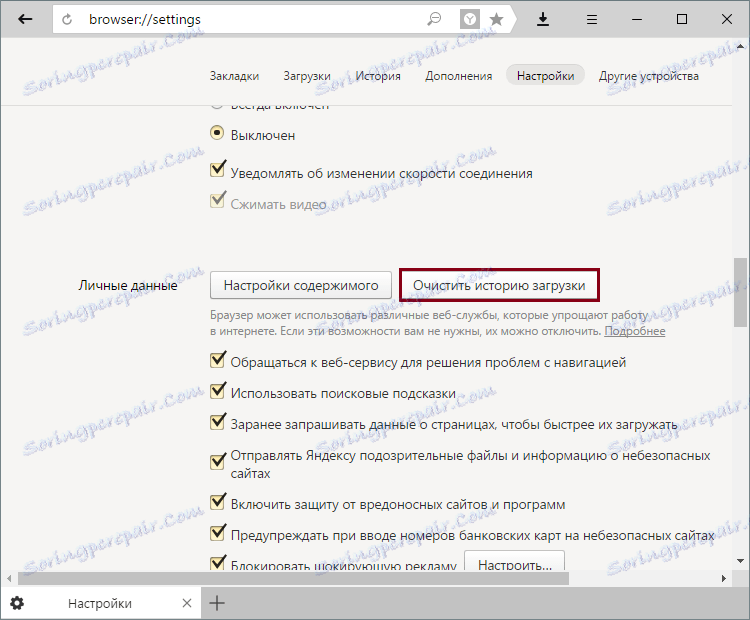The height and width of the screenshot is (620, 750).
Task: Open the search magnifier in the address bar
Action: pos(434,19)
